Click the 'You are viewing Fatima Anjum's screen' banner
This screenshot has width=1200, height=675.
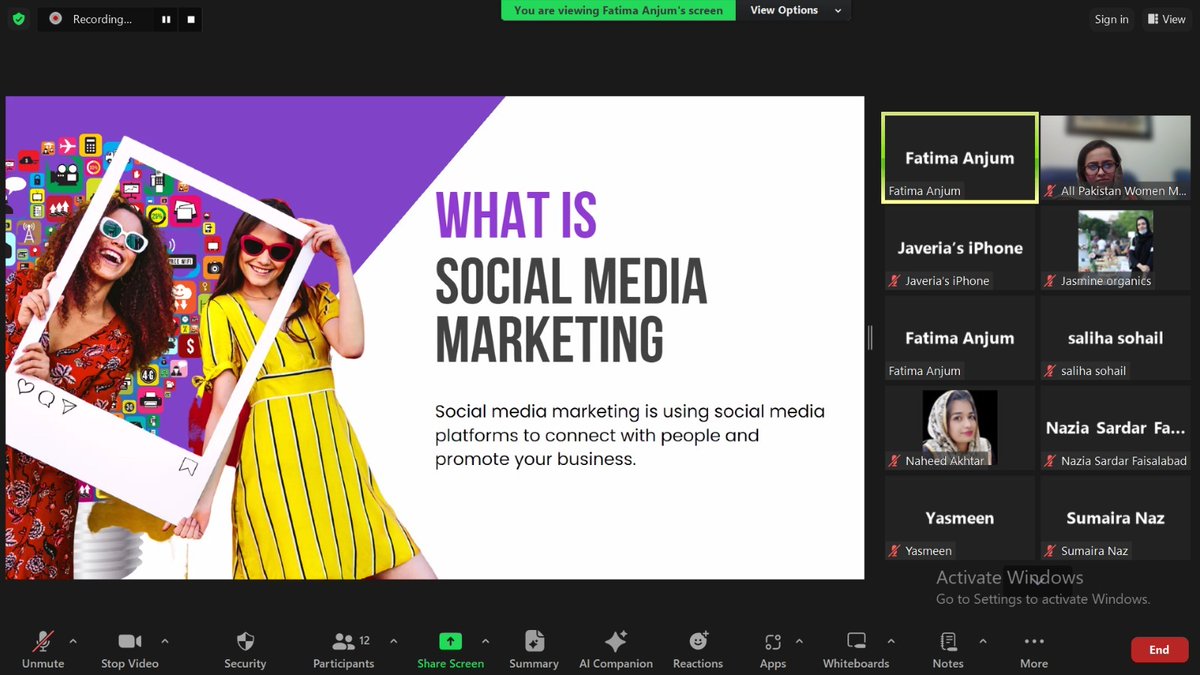click(618, 10)
